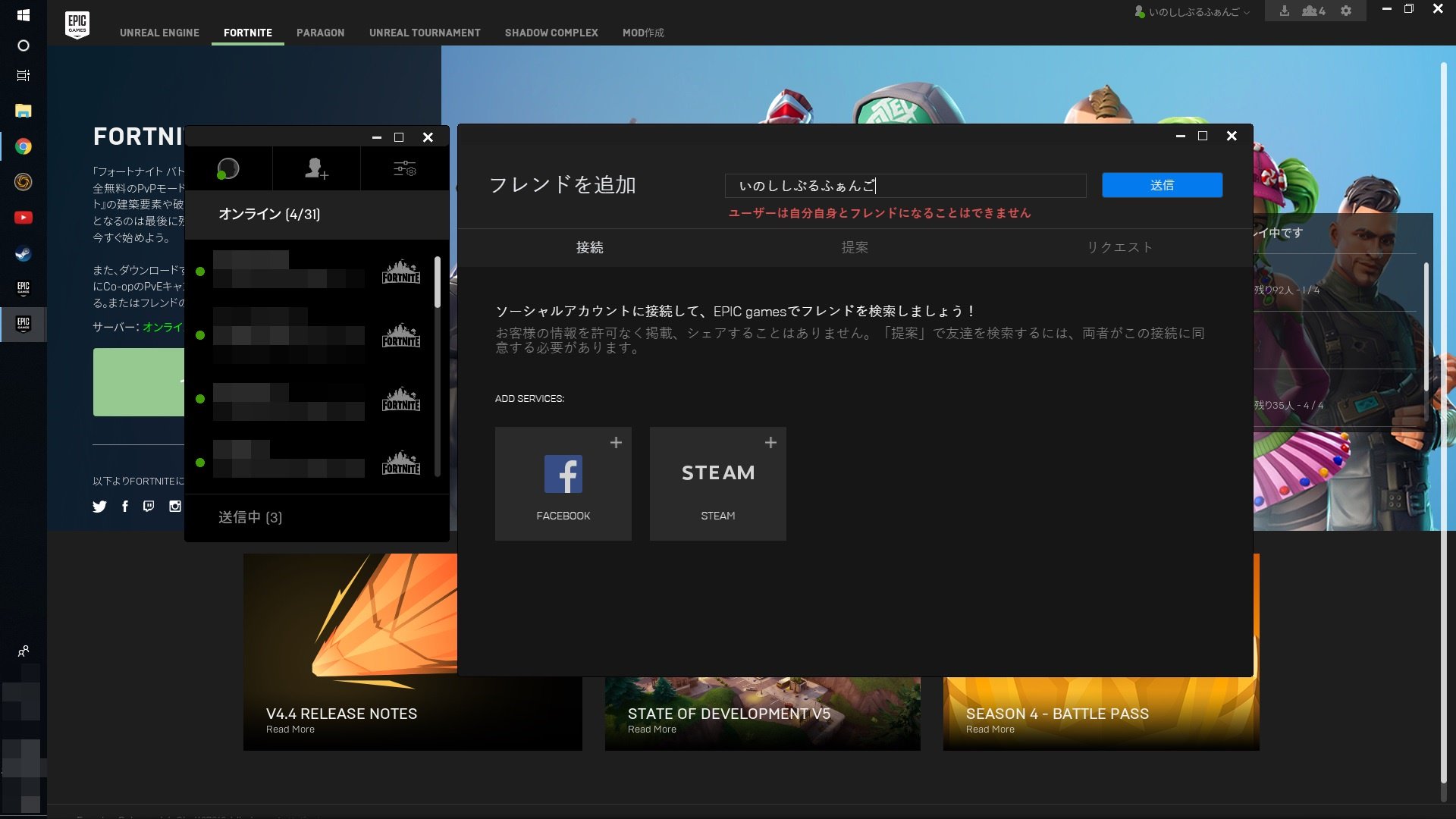Open the YouTube app in the taskbar
This screenshot has width=1456, height=819.
pos(24,218)
